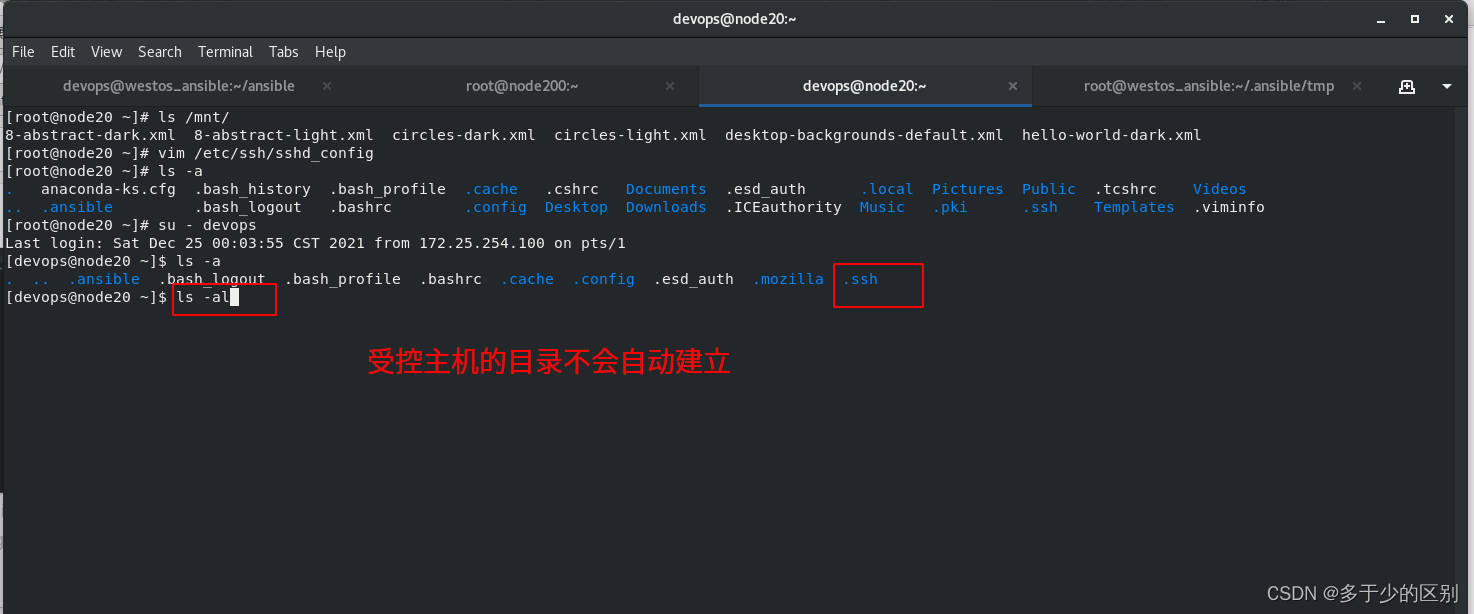This screenshot has width=1474, height=614.
Task: Click .mozilla in devops listing
Action: point(788,279)
